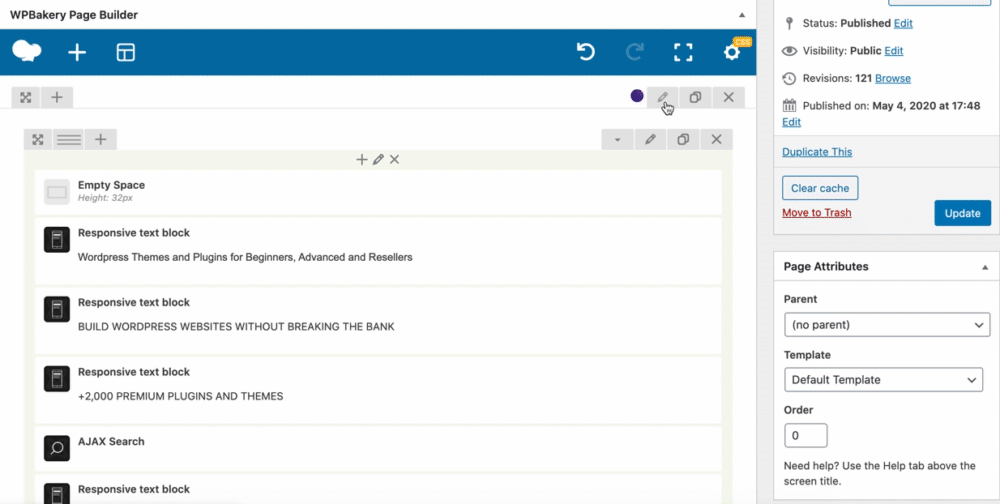
Task: Click the Duplicate This link
Action: coord(817,152)
